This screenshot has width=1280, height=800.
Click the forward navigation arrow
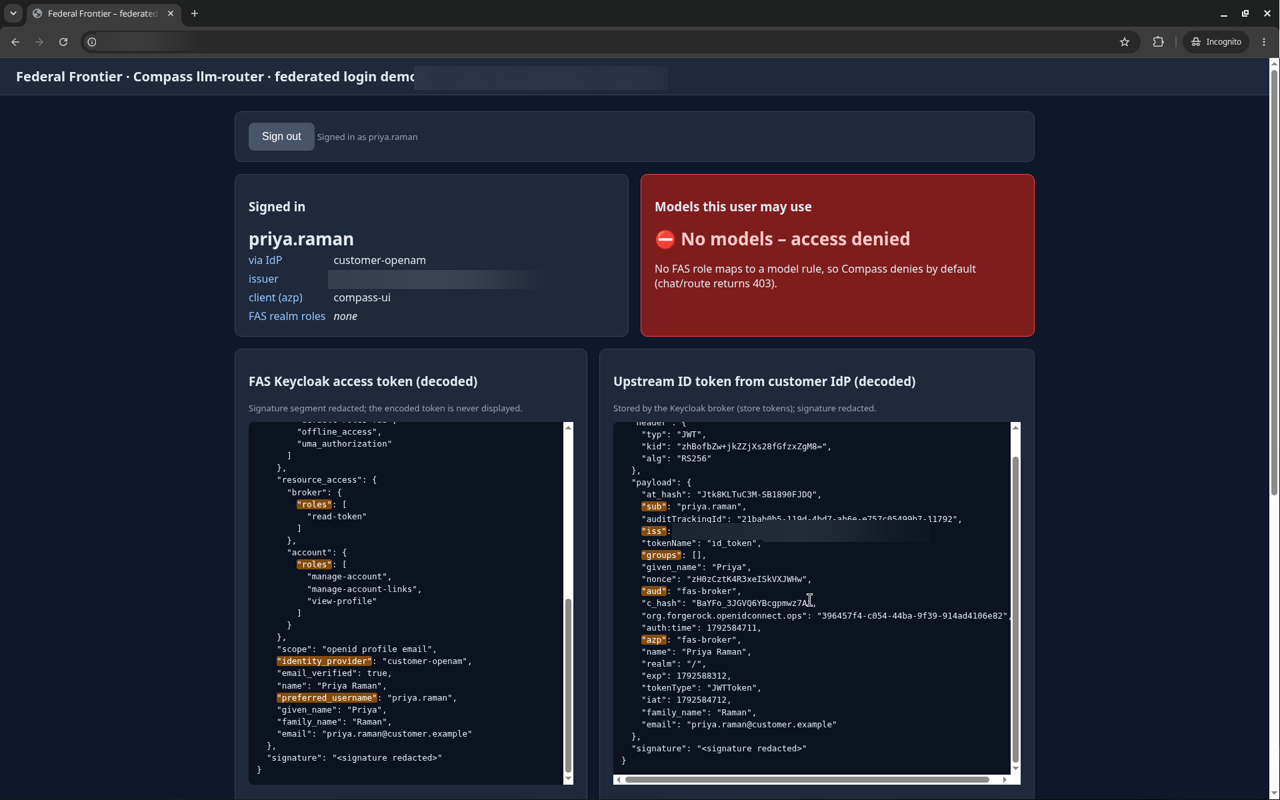39,42
